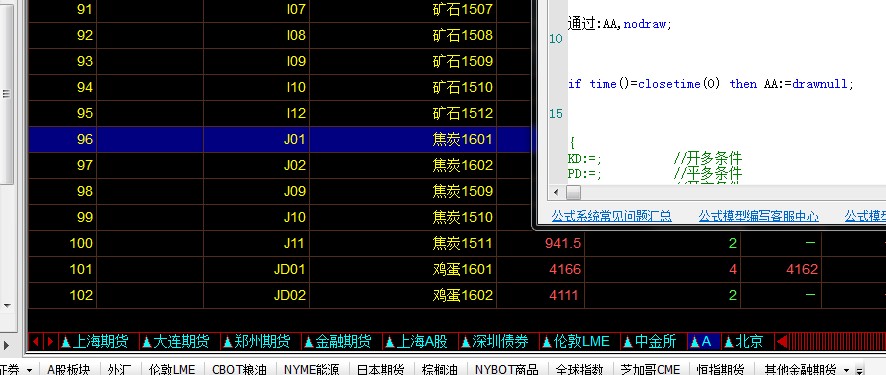Click the 通过:AA,nodraw; code line
This screenshot has height=375, width=886.
(620, 24)
